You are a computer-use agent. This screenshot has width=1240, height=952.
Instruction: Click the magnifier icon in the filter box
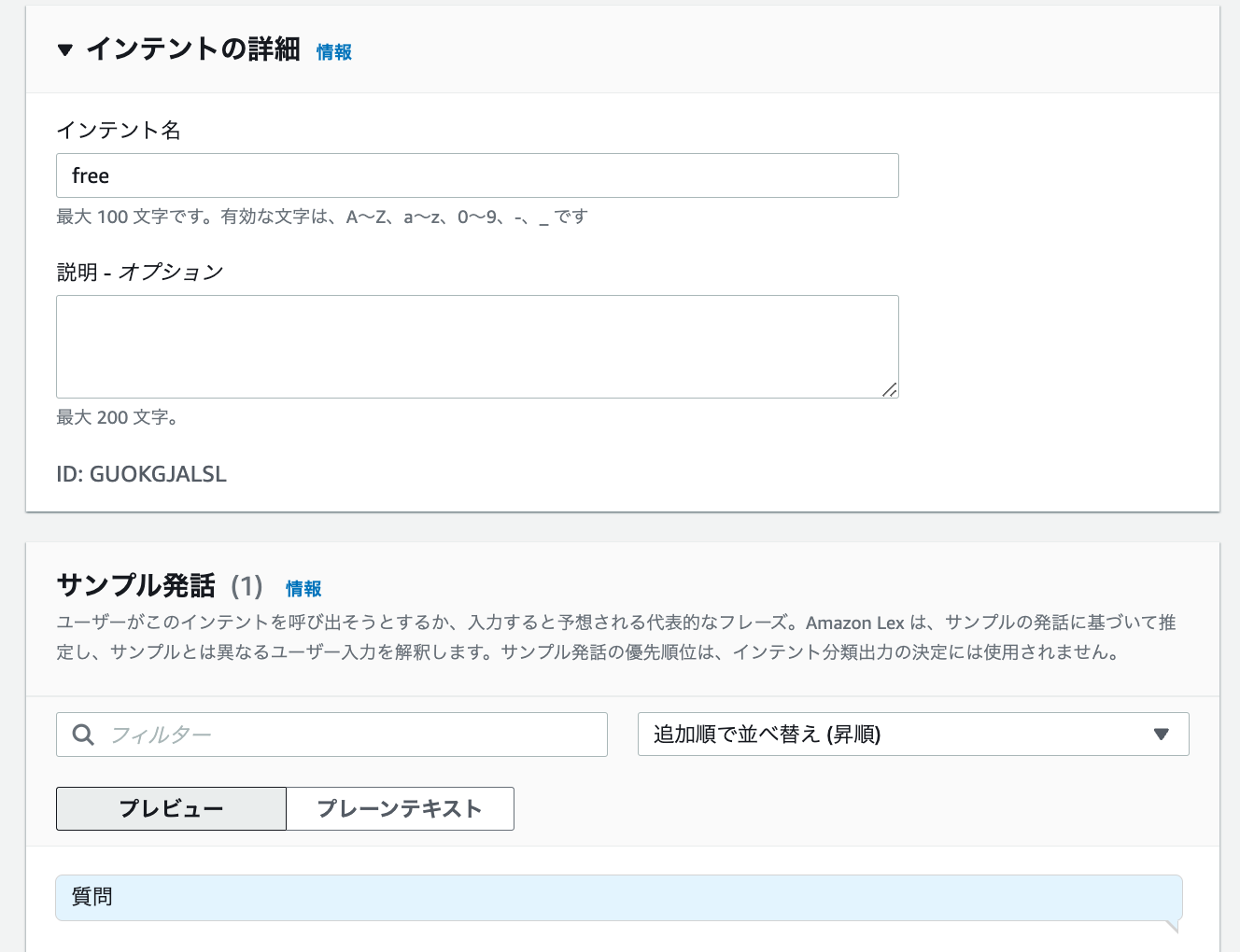pyautogui.click(x=82, y=735)
